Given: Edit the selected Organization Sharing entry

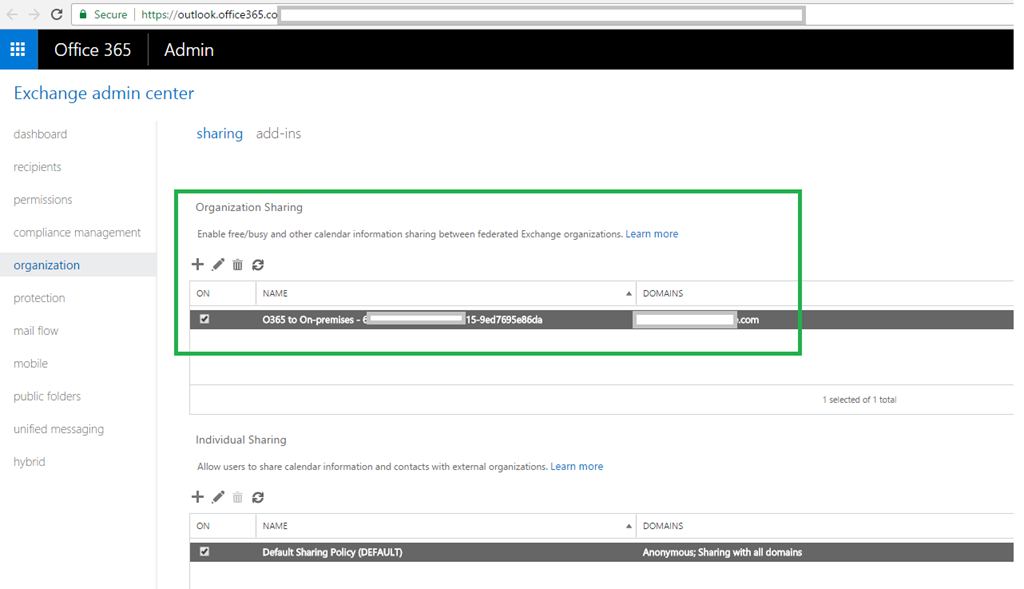Looking at the screenshot, I should 218,264.
